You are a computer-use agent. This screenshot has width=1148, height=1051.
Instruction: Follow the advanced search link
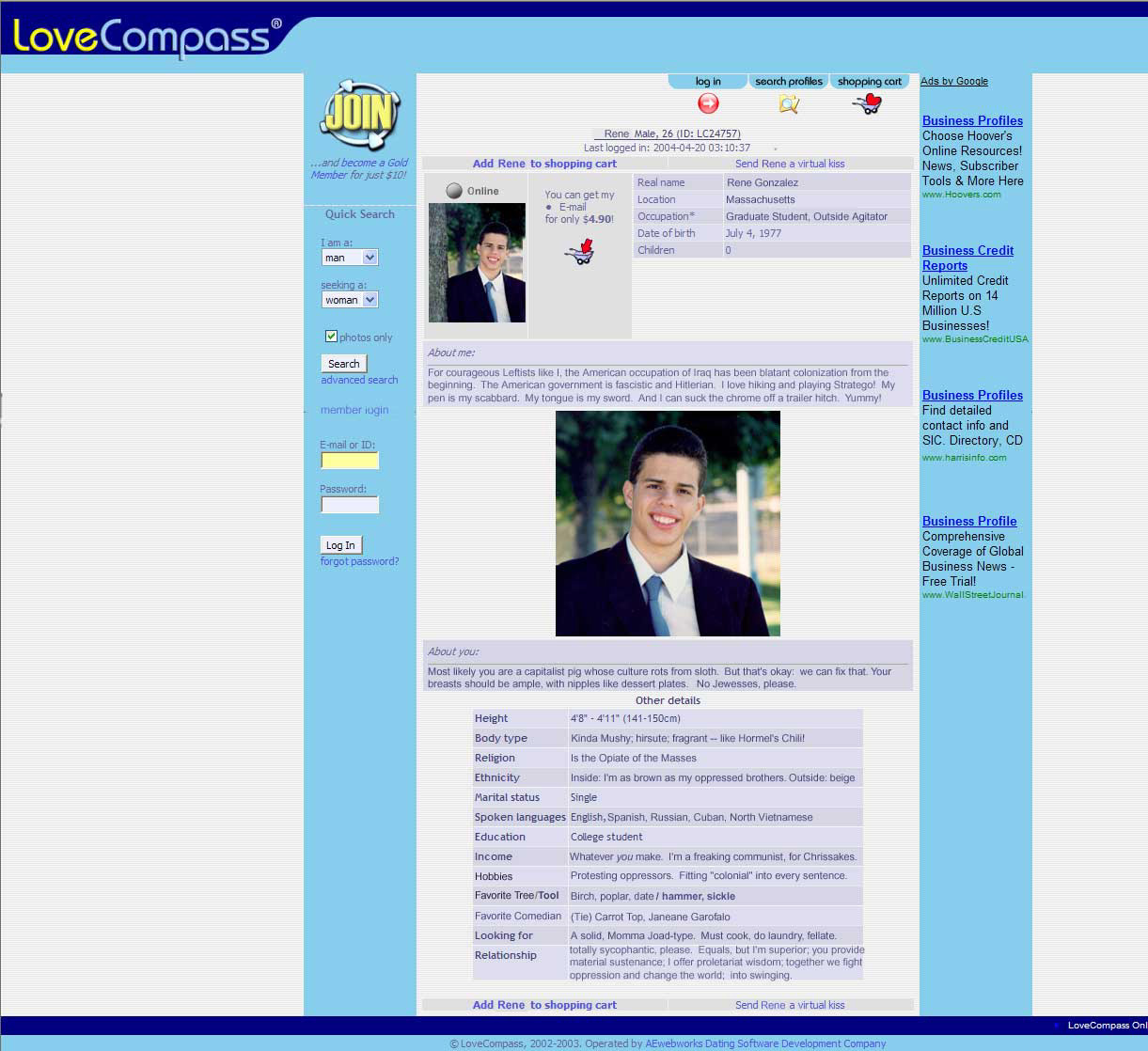coord(359,380)
